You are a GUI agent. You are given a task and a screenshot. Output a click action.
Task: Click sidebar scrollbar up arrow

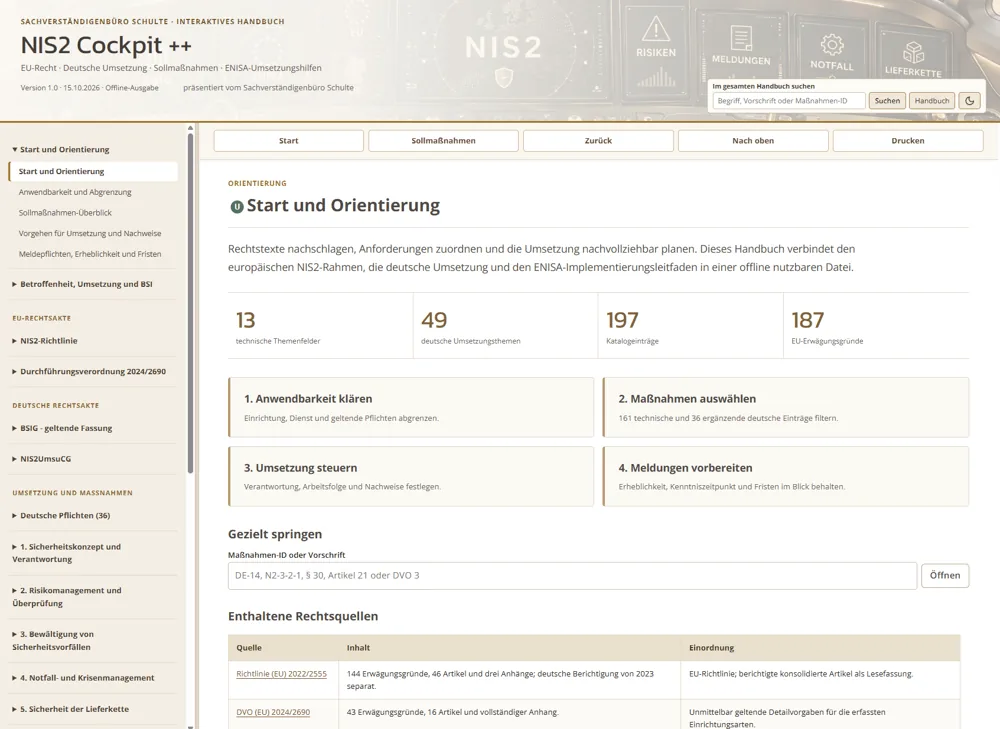pyautogui.click(x=190, y=128)
